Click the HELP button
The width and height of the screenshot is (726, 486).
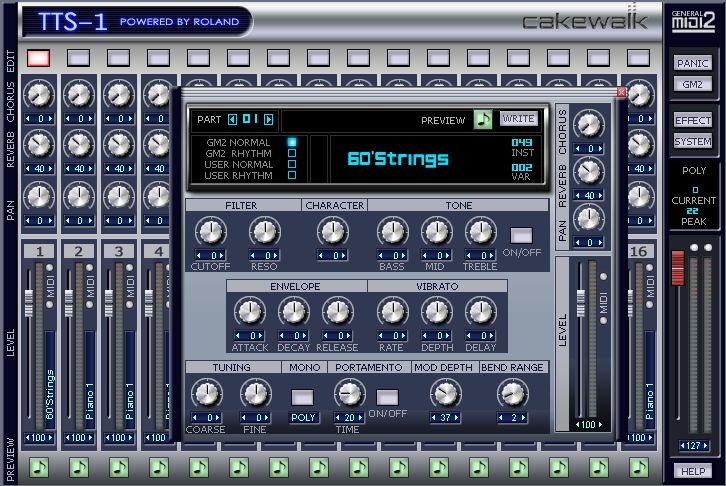pos(693,471)
